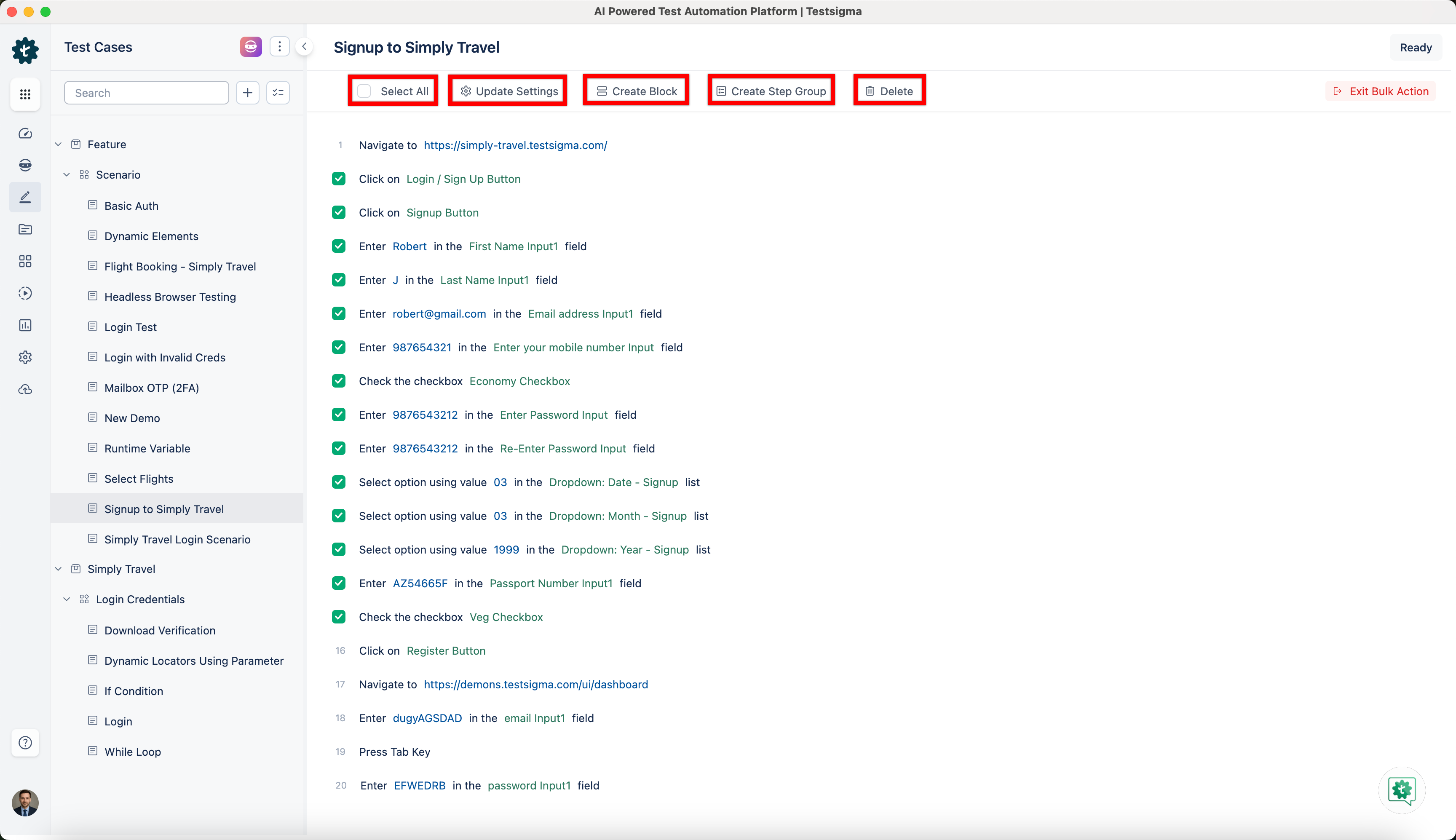This screenshot has width=1456, height=840.
Task: Uncheck the Dropdown: Year - Signup step
Action: tap(339, 549)
